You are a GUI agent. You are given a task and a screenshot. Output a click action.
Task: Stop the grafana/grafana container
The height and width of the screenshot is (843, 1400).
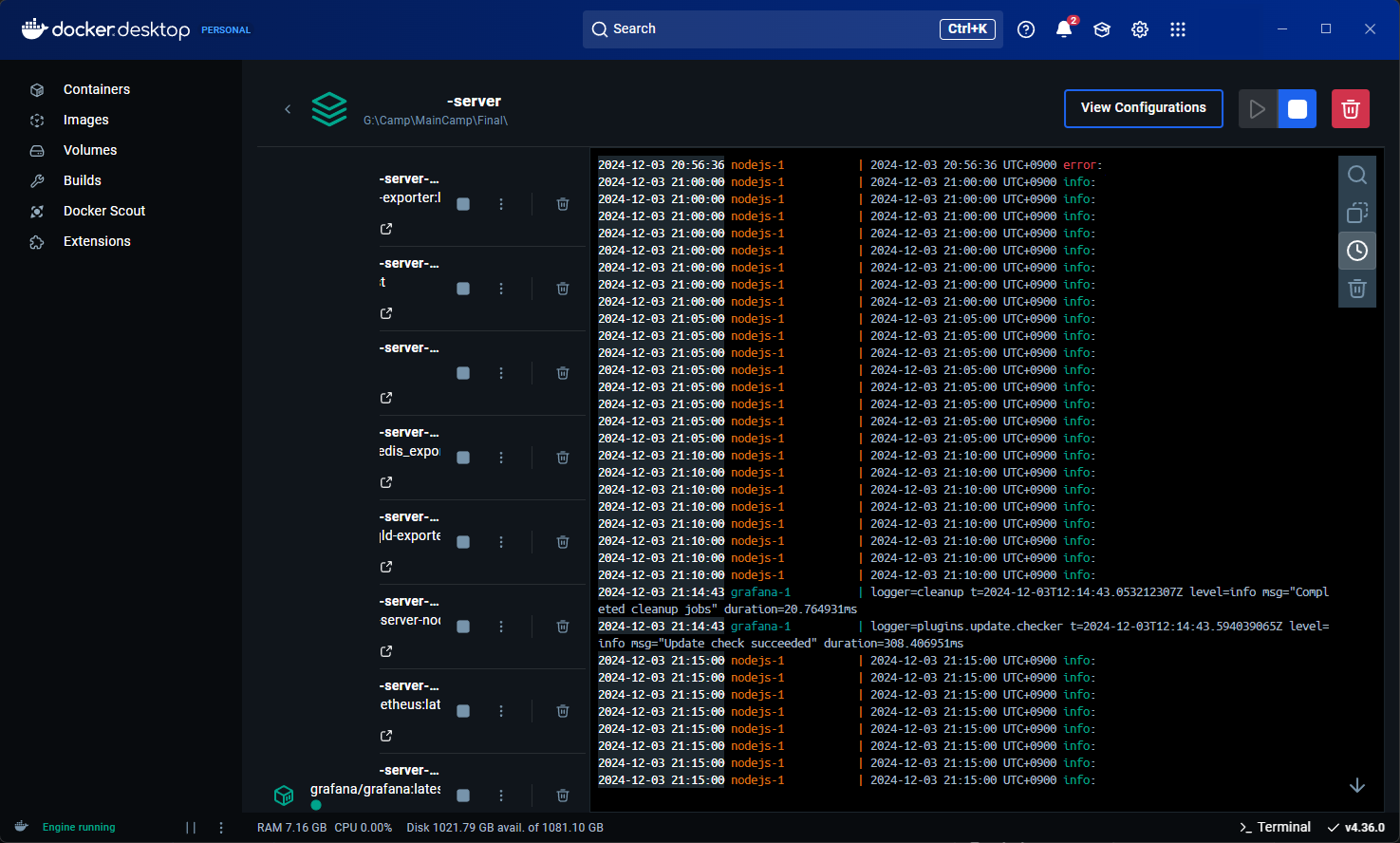[x=463, y=796]
